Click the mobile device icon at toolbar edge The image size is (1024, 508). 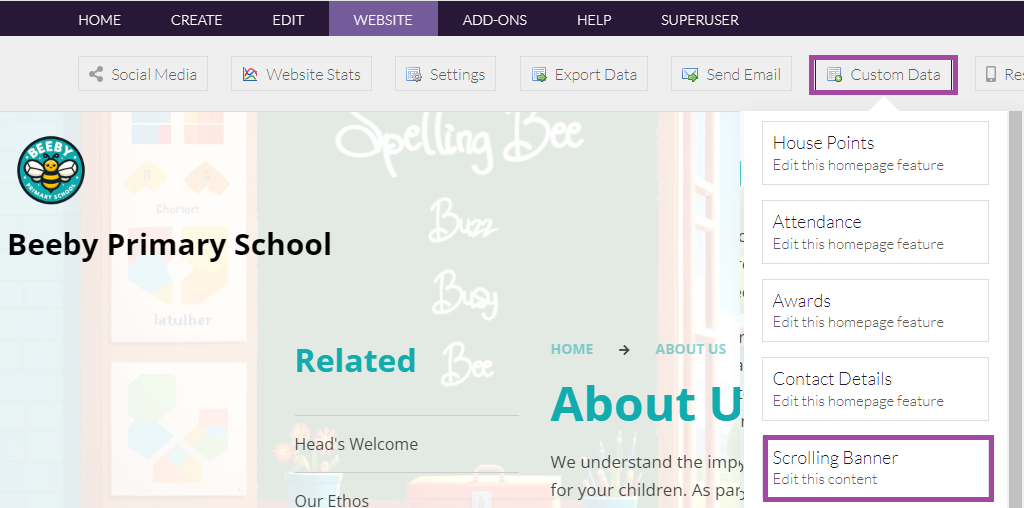pyautogui.click(x=991, y=74)
